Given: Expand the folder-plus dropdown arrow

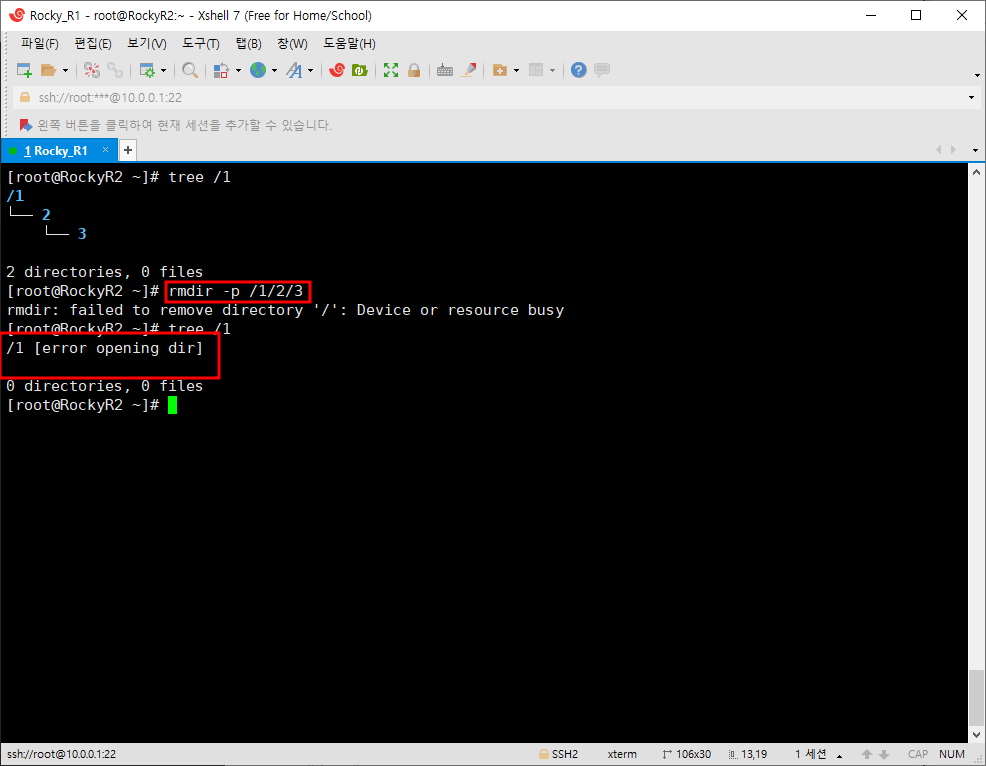Looking at the screenshot, I should [516, 70].
